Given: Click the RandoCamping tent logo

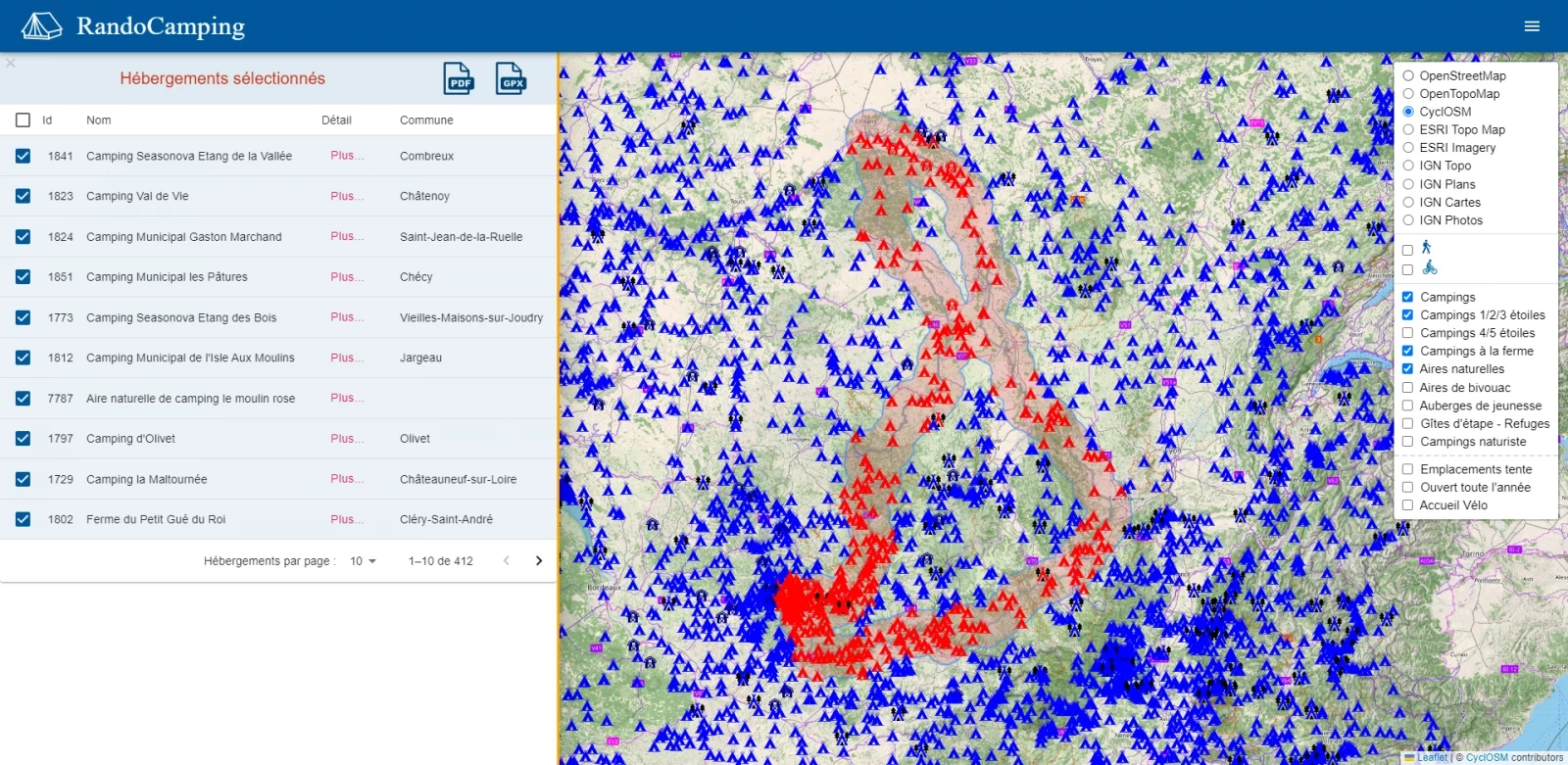Looking at the screenshot, I should pos(41,26).
